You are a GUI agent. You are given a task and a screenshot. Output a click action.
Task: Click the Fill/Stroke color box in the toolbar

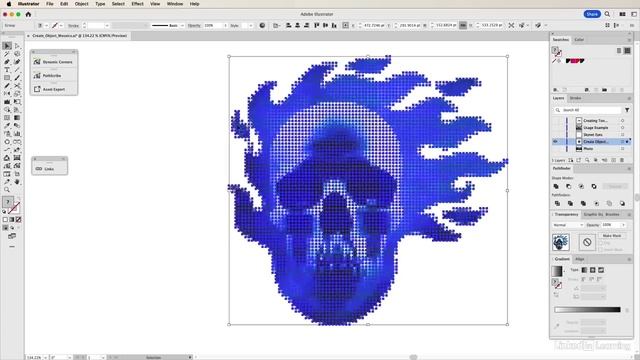point(7,202)
